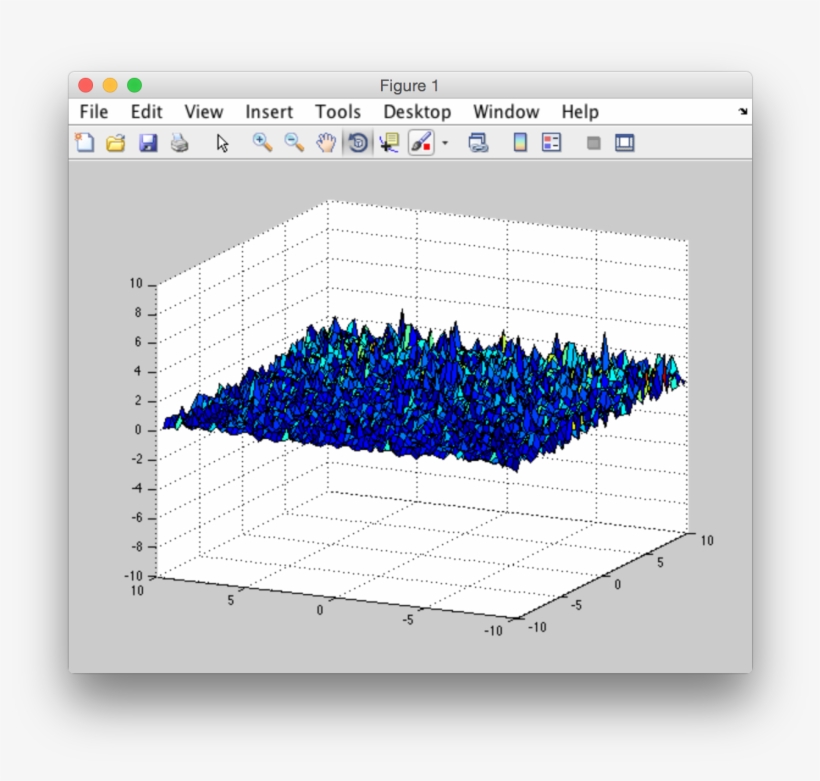Image resolution: width=820 pixels, height=781 pixels.
Task: Print the figure
Action: pyautogui.click(x=179, y=143)
